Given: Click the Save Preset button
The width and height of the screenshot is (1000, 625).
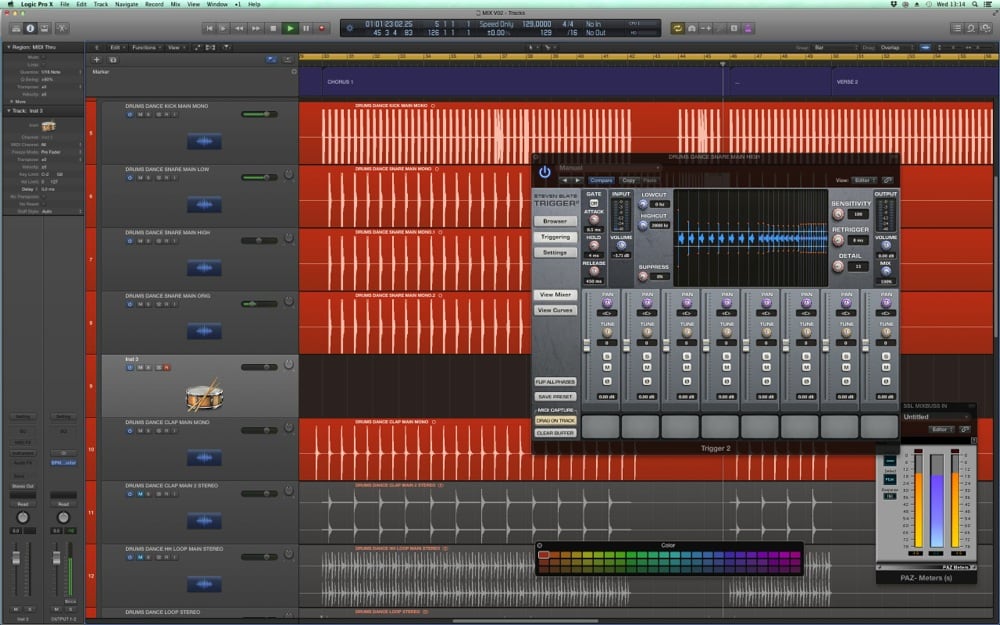Looking at the screenshot, I should coord(555,397).
